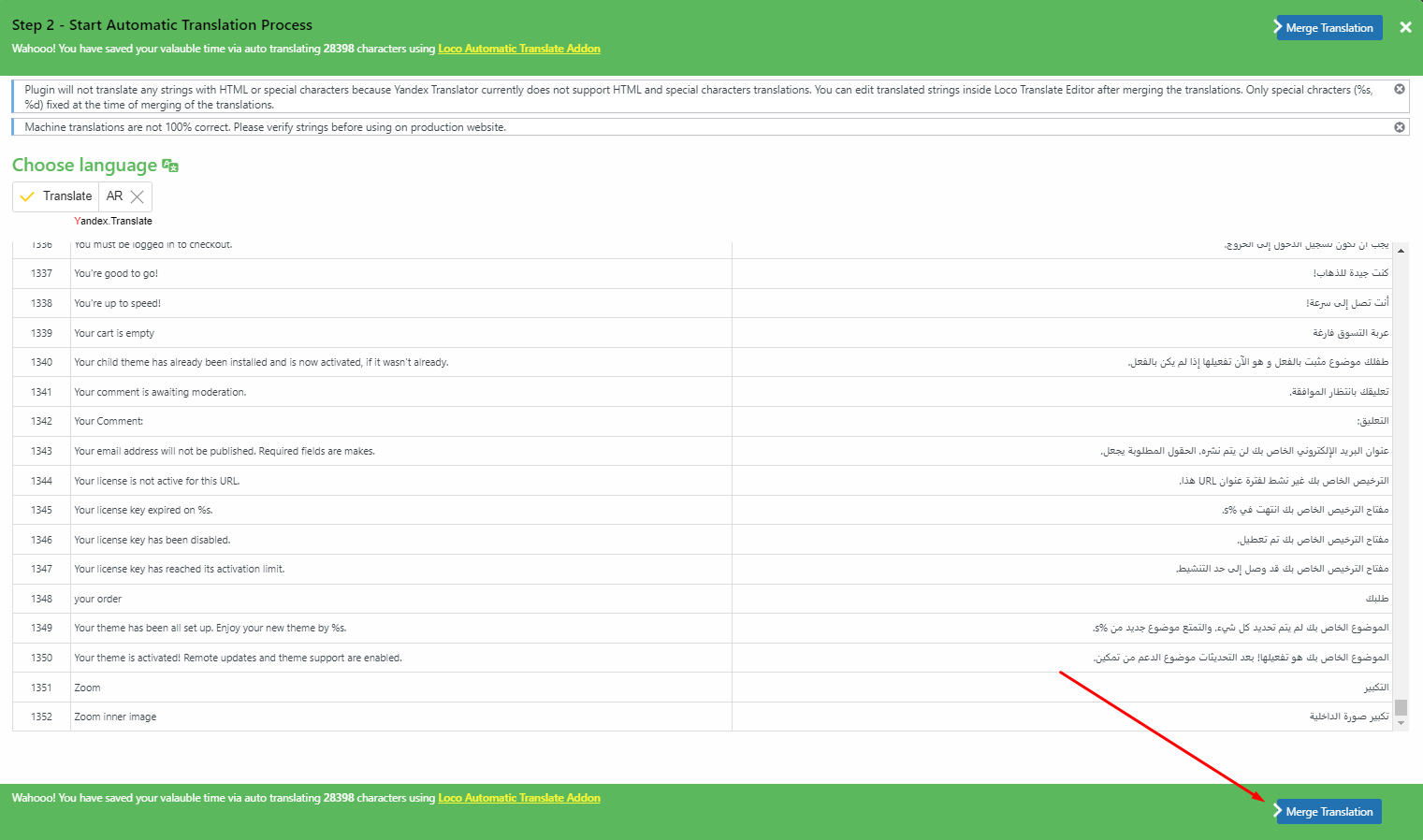Viewport: 1423px width, 840px height.
Task: Select the Arabic translation for "Zoom" row
Action: [x=1375, y=688]
